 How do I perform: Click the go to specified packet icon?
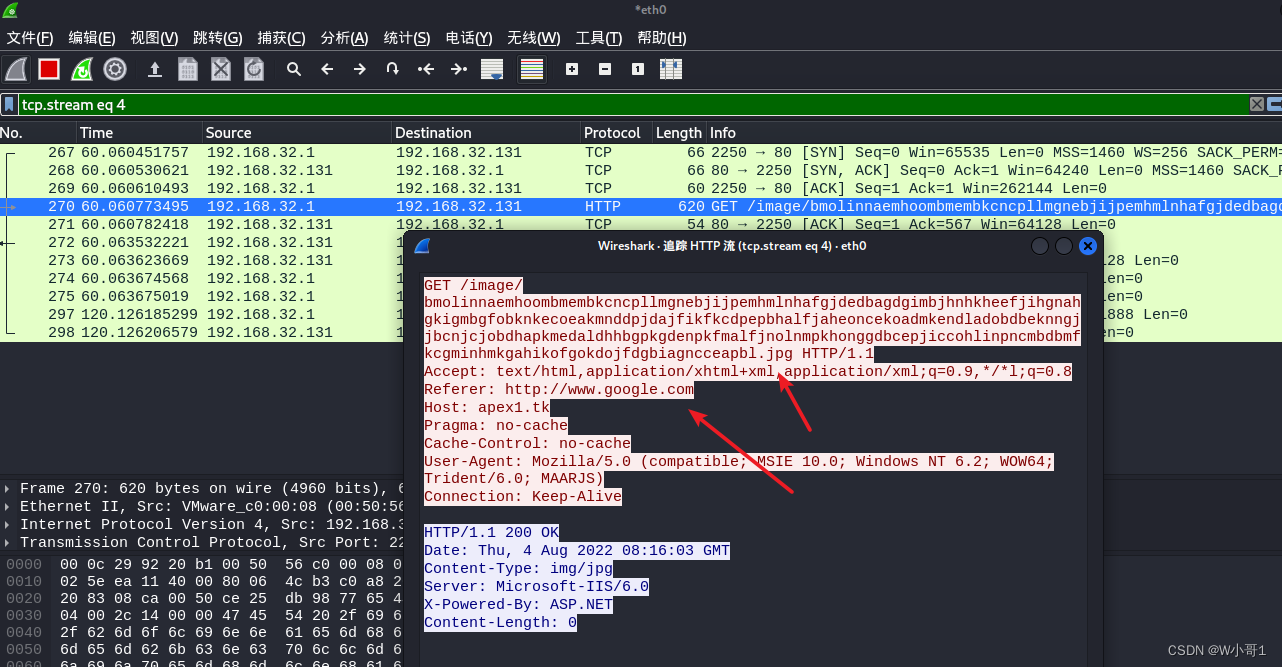(393, 69)
